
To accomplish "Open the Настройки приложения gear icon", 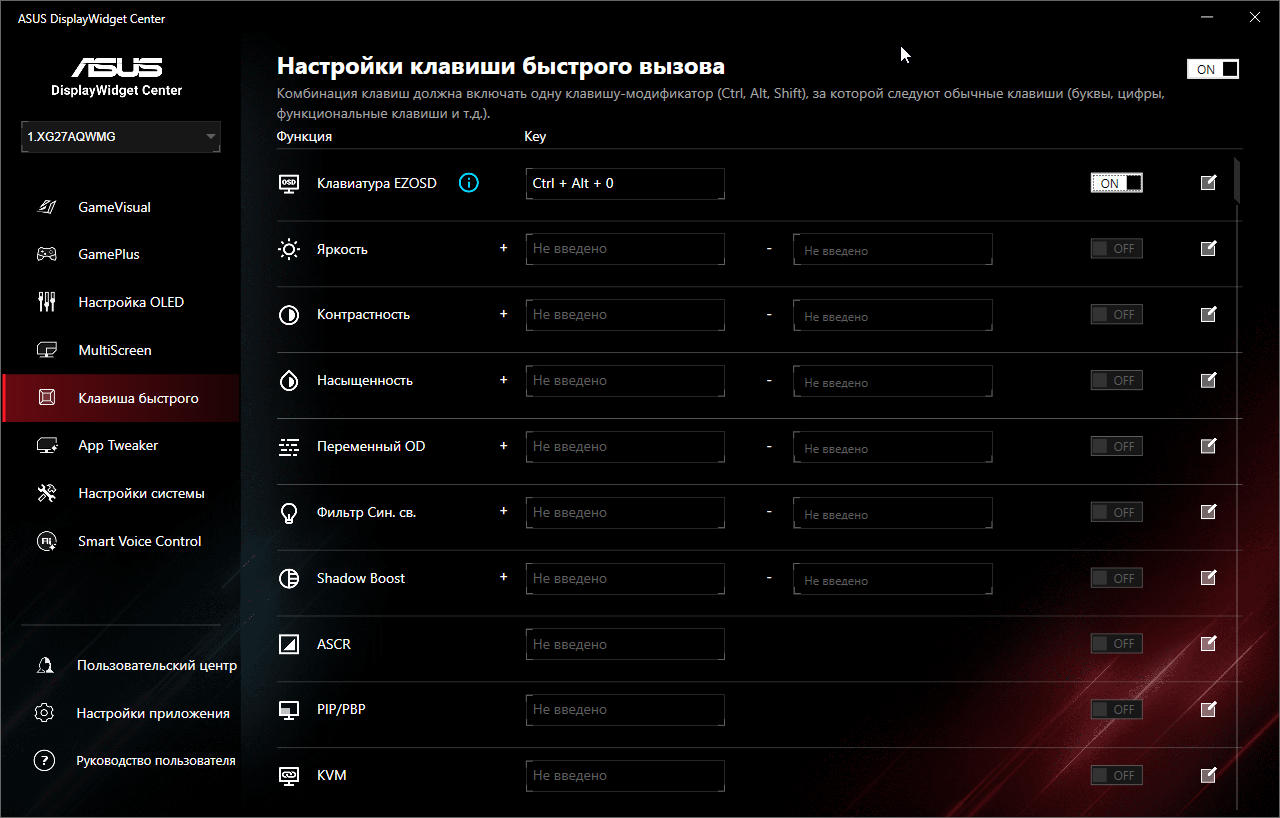I will point(44,714).
